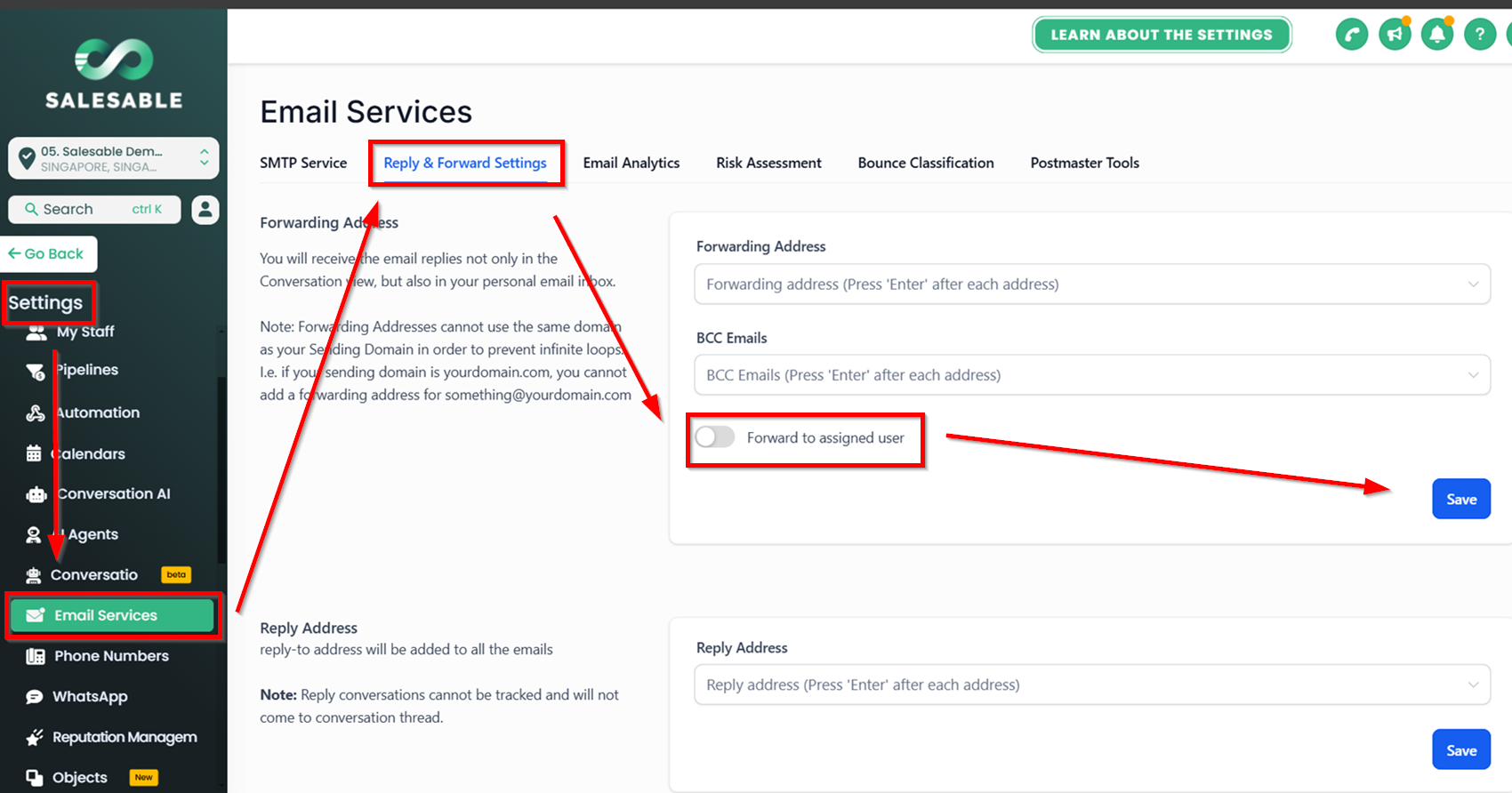Click the Settings sidebar heading
The height and width of the screenshot is (793, 1512).
45,303
